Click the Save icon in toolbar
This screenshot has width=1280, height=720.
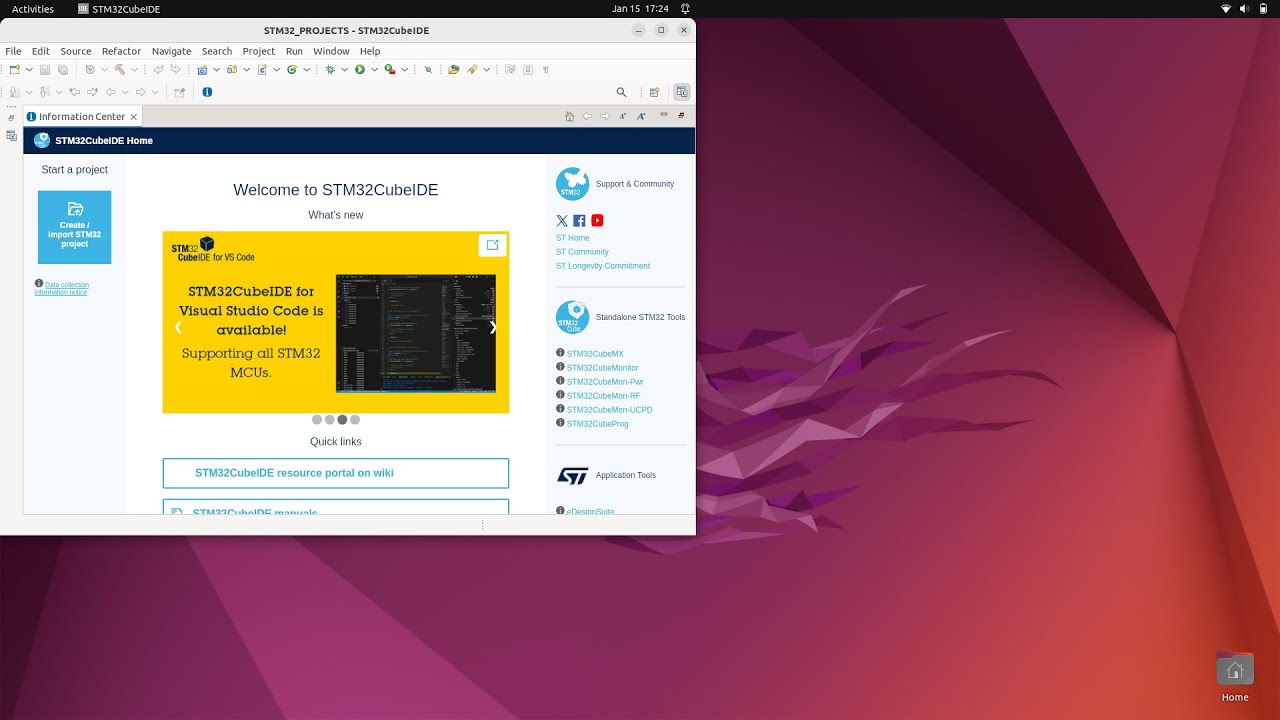[45, 70]
